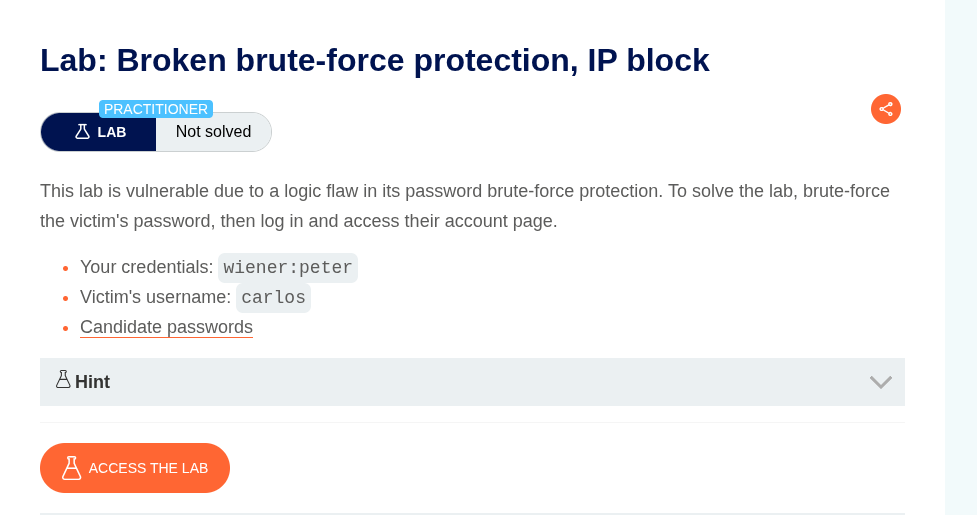
Task: Click the Hint label text
Action: tap(92, 382)
